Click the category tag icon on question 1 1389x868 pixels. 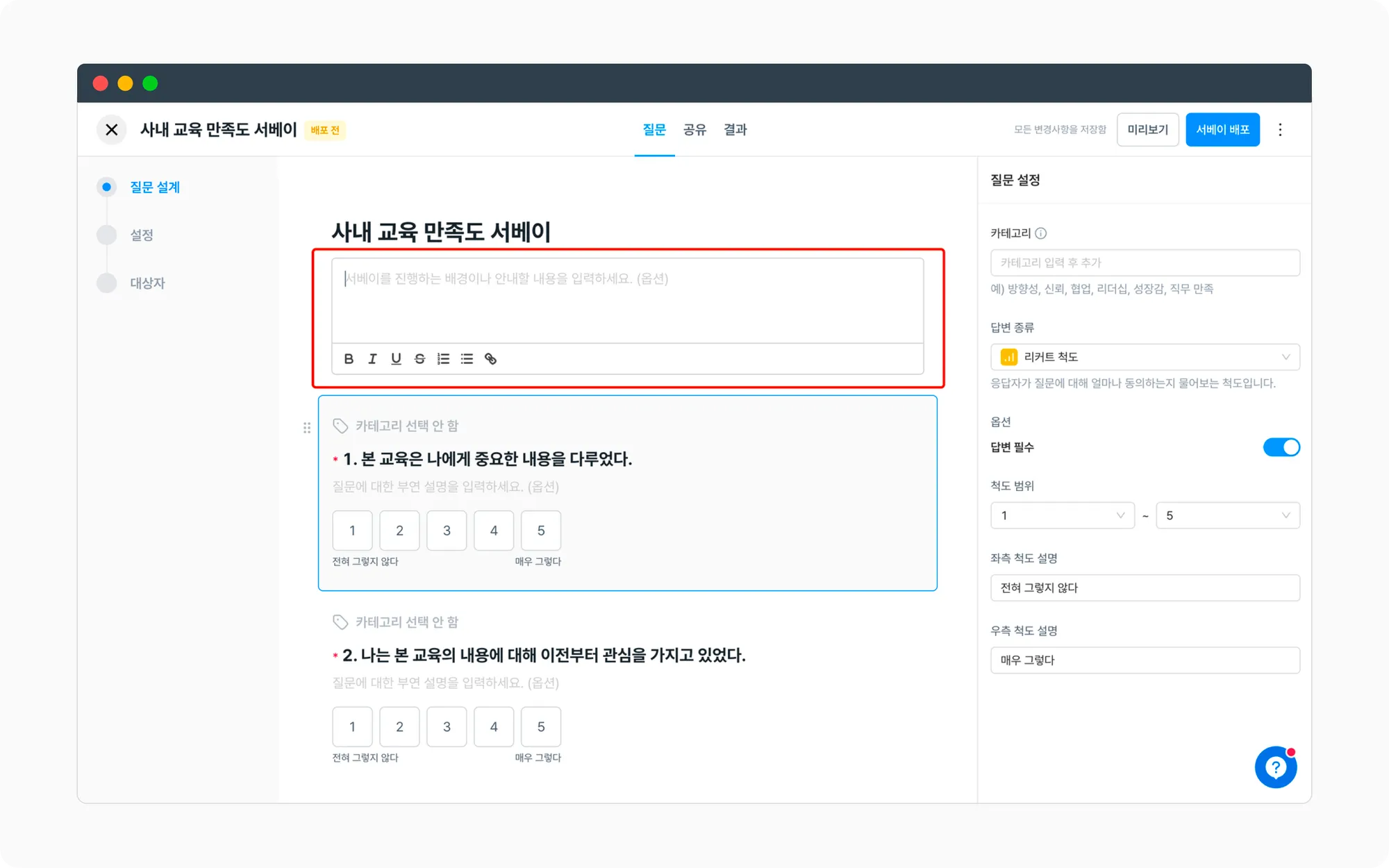tap(340, 426)
